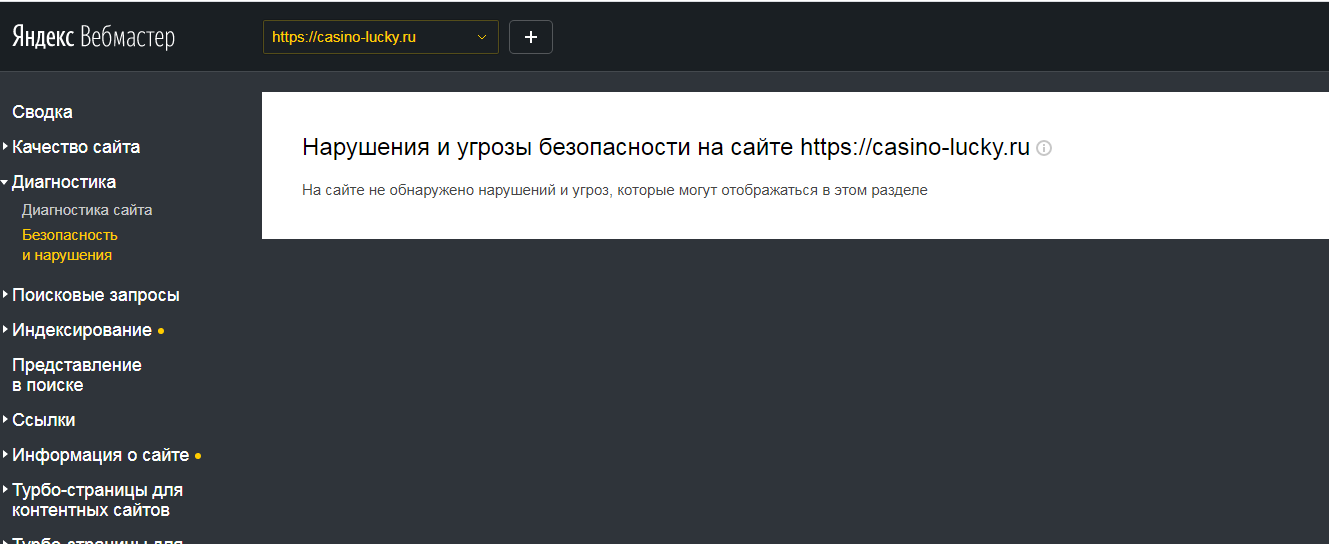Expand the arrow beside Турбо-страницы для контентных сайтов

[x=5, y=490]
